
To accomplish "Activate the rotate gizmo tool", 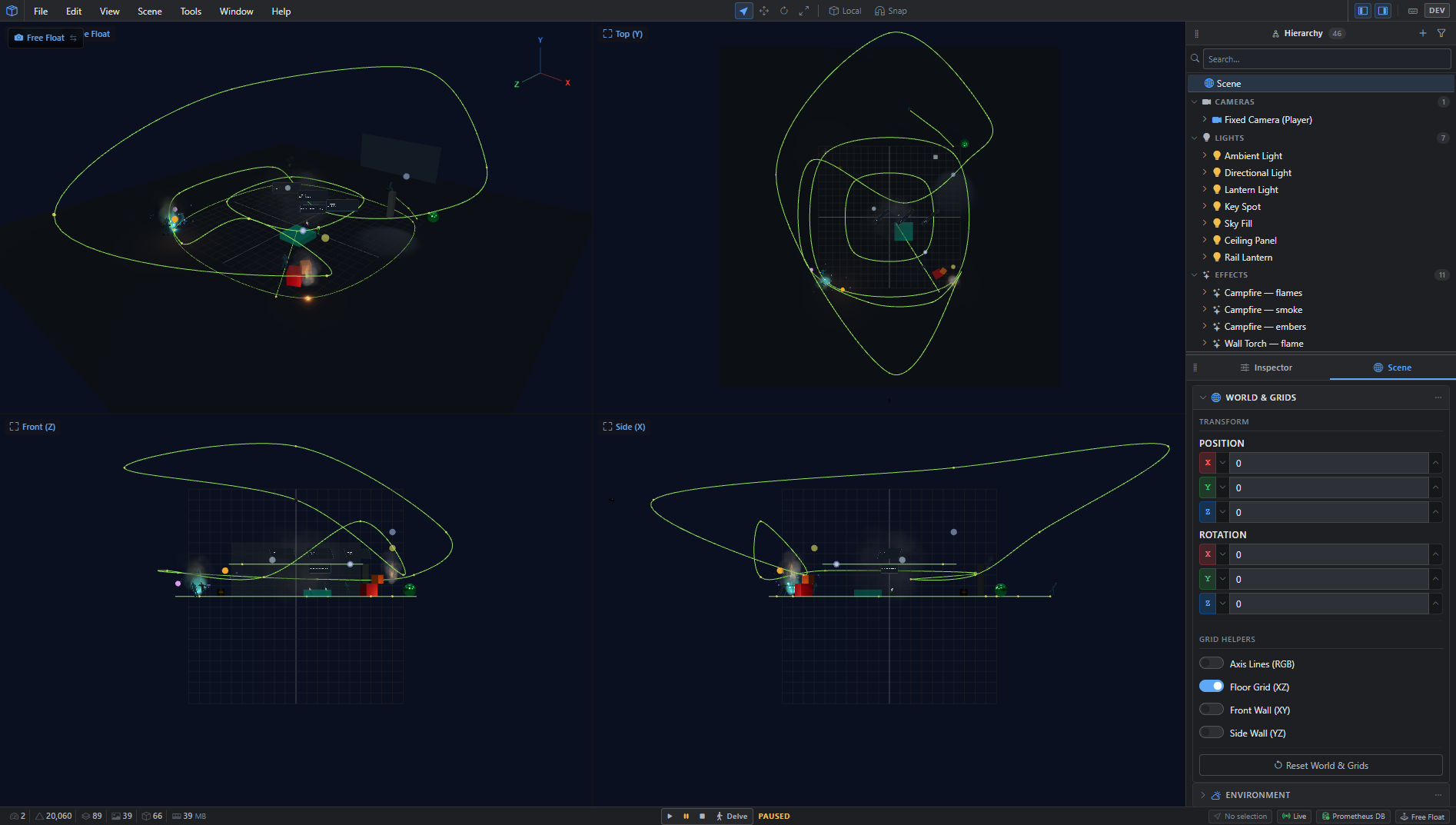I will coord(784,11).
